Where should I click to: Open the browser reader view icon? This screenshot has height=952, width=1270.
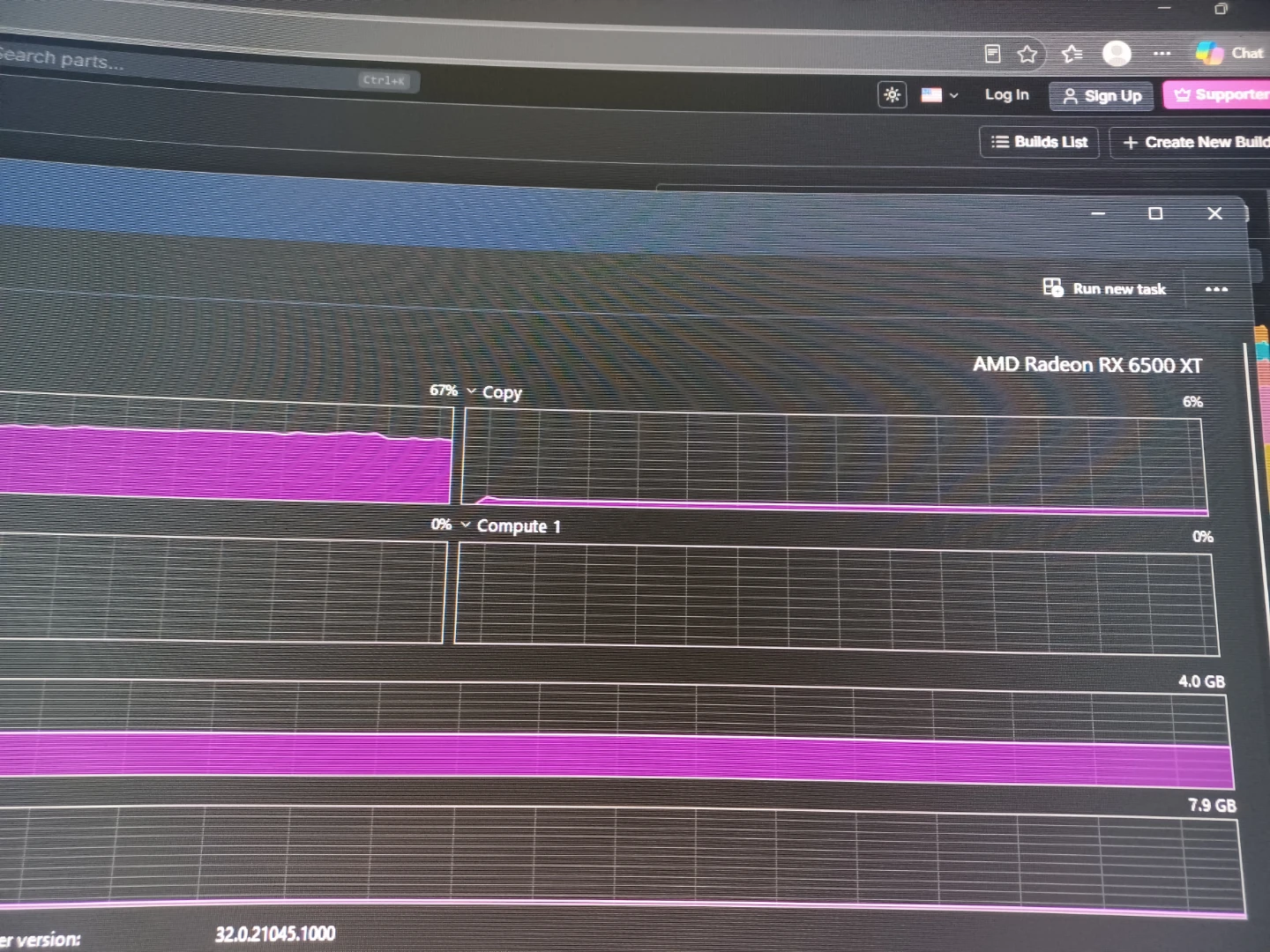coord(992,54)
